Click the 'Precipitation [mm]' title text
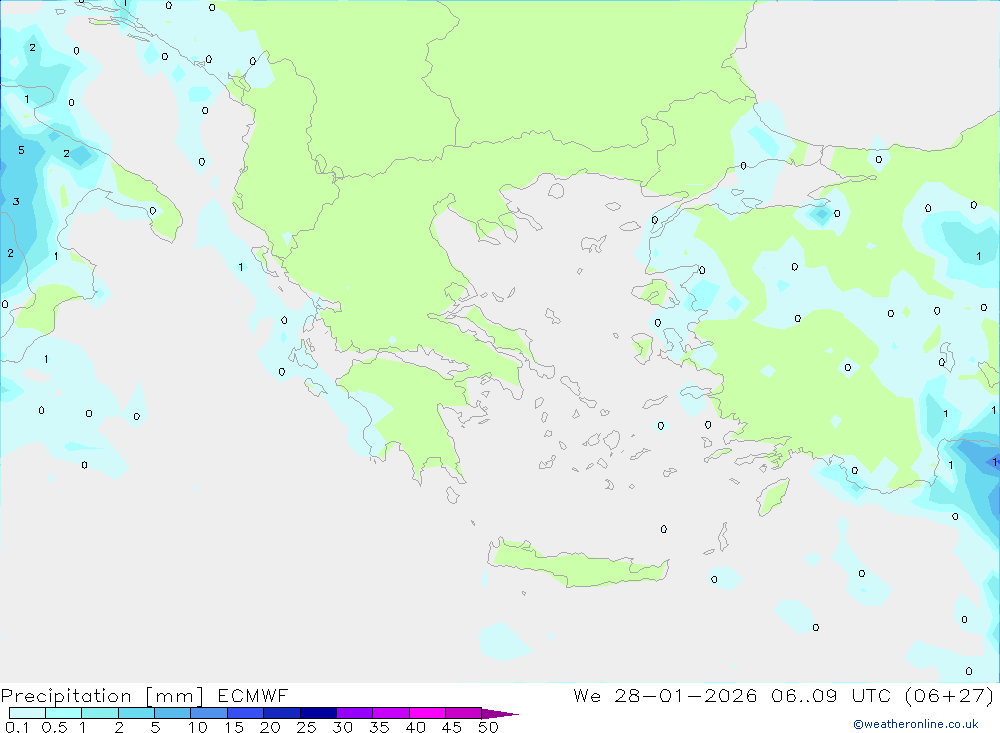1000x733 pixels. tap(102, 696)
